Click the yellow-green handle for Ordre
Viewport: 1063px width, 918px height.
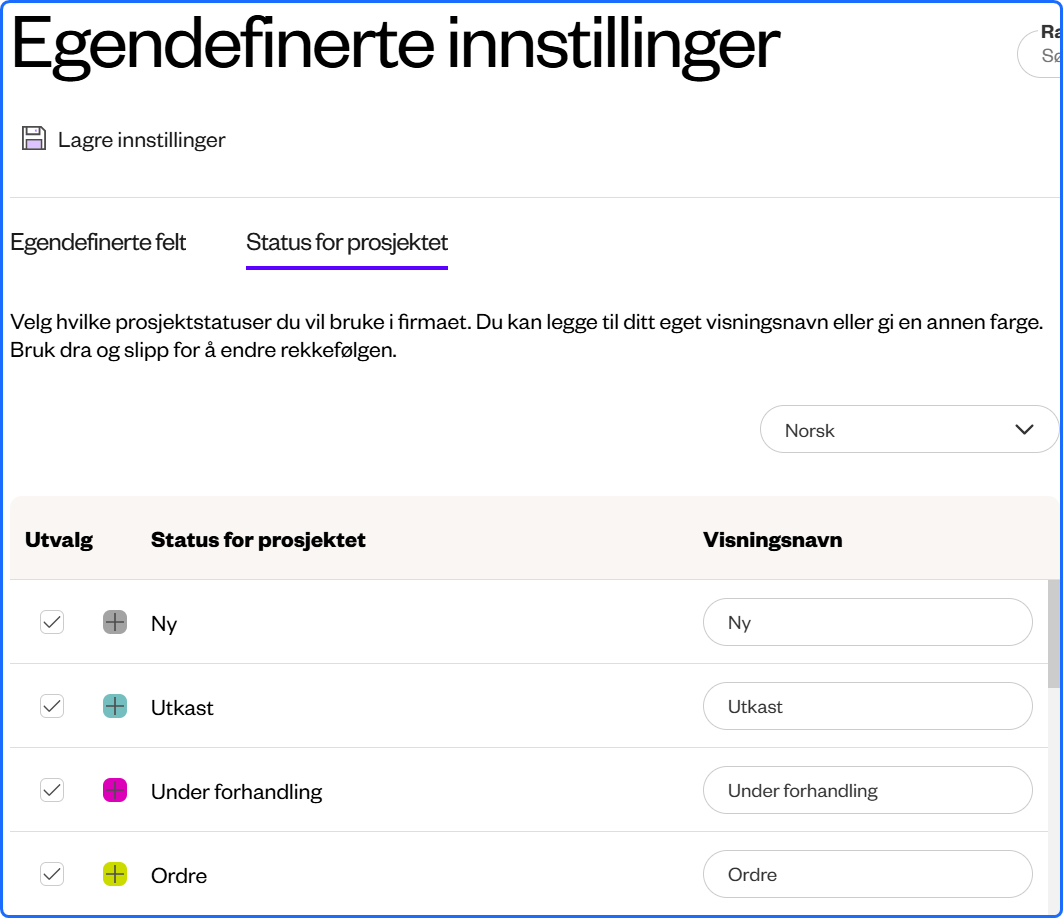coord(115,874)
